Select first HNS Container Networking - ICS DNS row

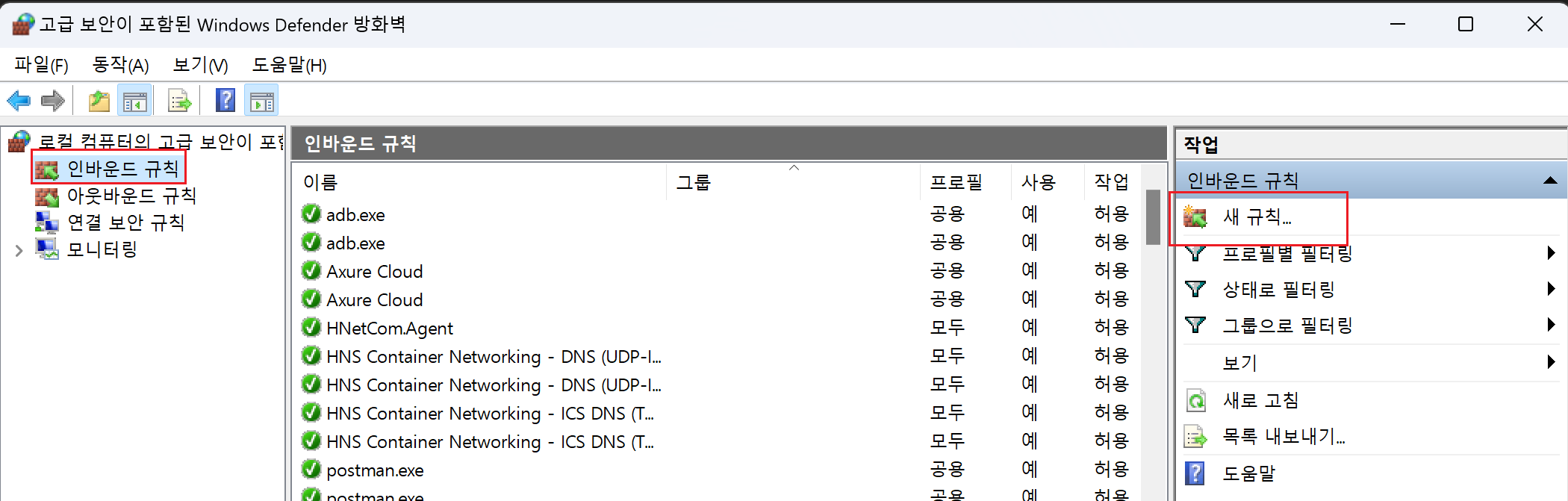coord(718,412)
